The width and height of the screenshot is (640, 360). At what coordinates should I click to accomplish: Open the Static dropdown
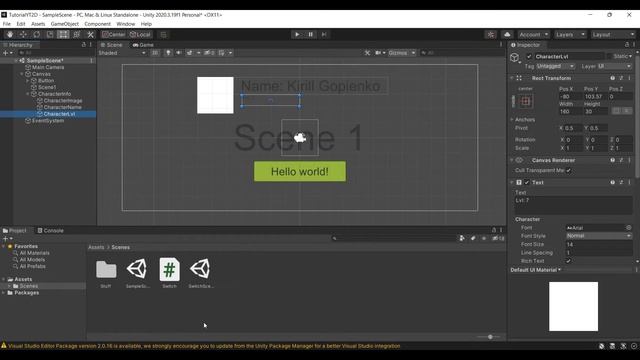click(x=631, y=56)
